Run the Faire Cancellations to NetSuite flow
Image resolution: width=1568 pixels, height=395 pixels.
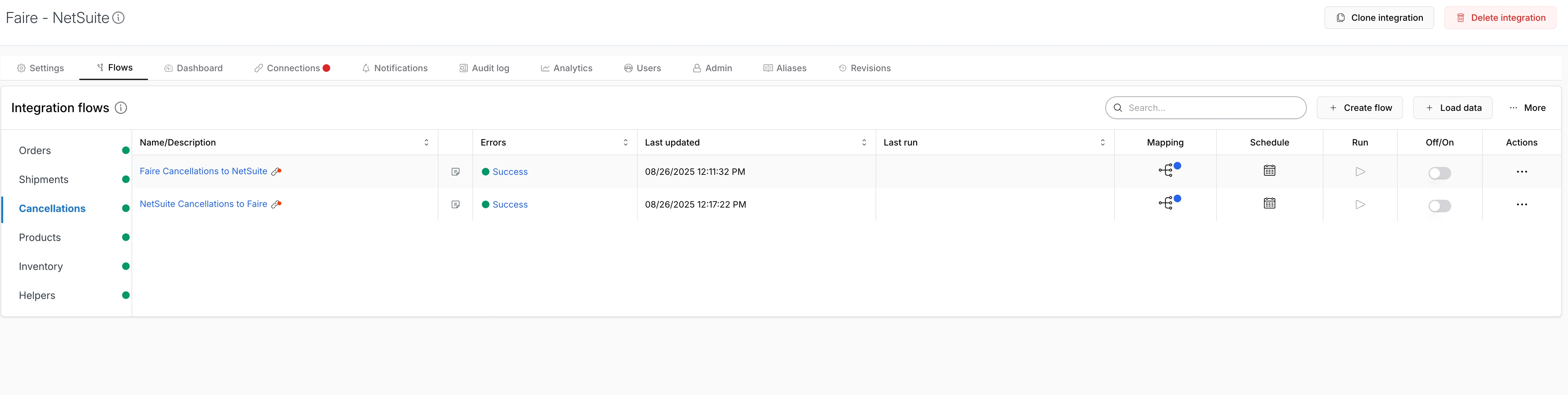(1360, 172)
